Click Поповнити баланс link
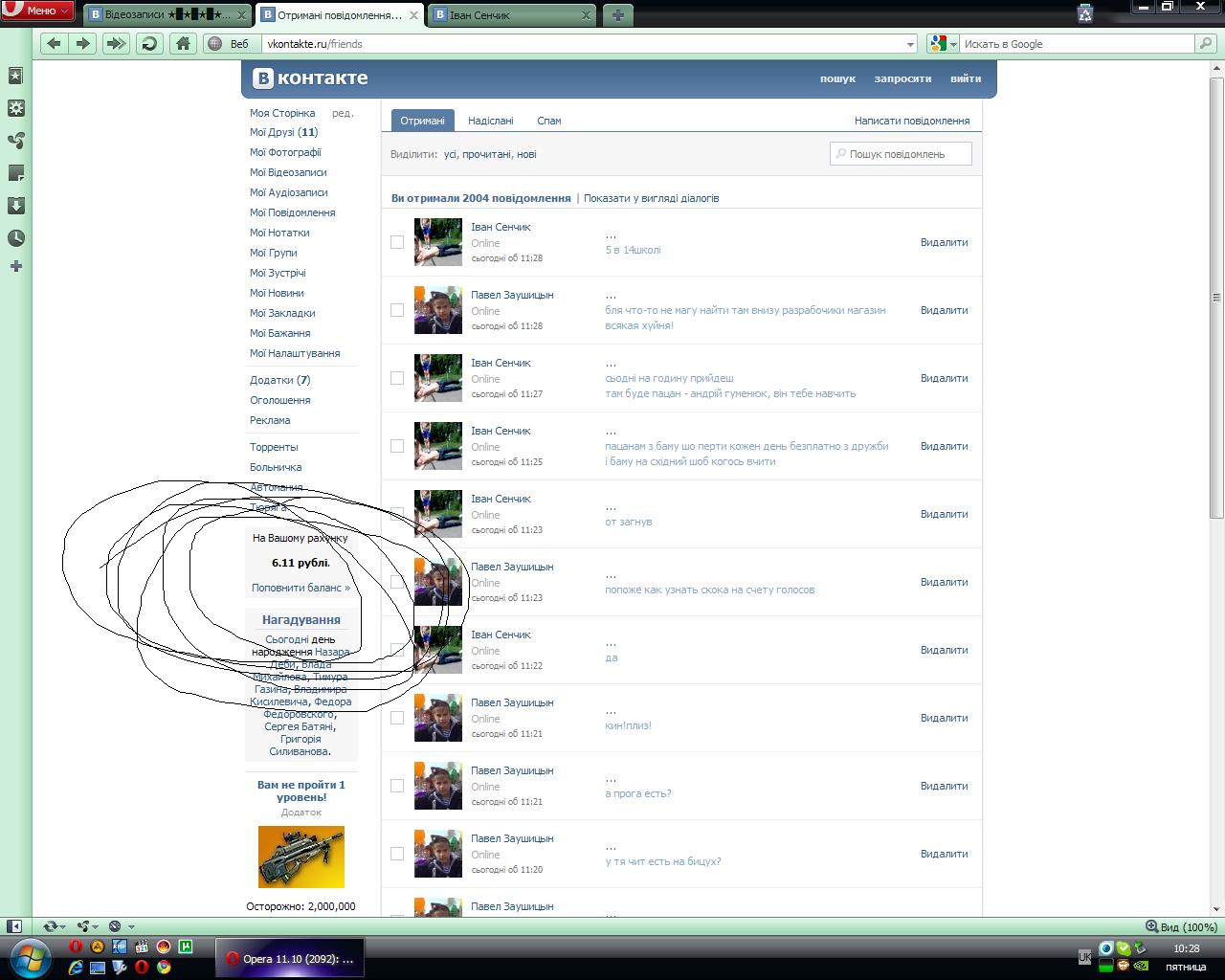1225x980 pixels. (301, 588)
